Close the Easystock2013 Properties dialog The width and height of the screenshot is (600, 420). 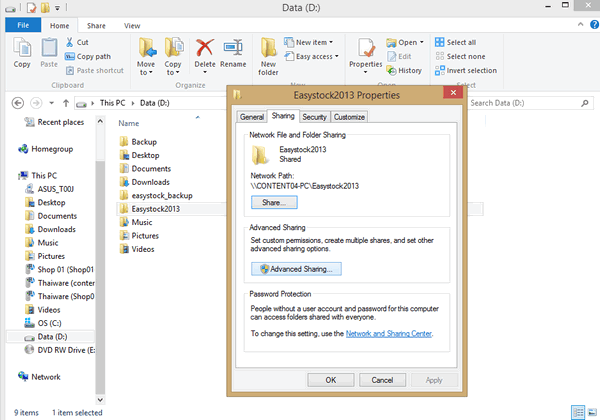[x=453, y=93]
